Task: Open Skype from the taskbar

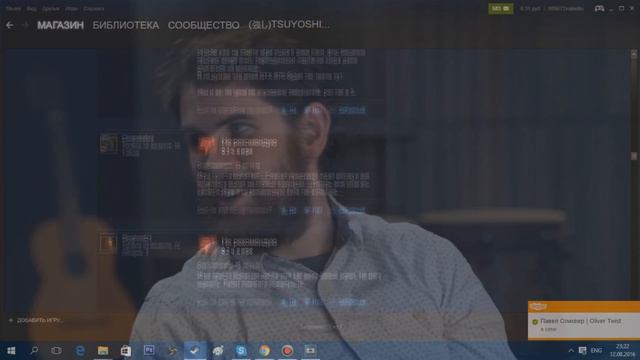Action: pos(241,350)
